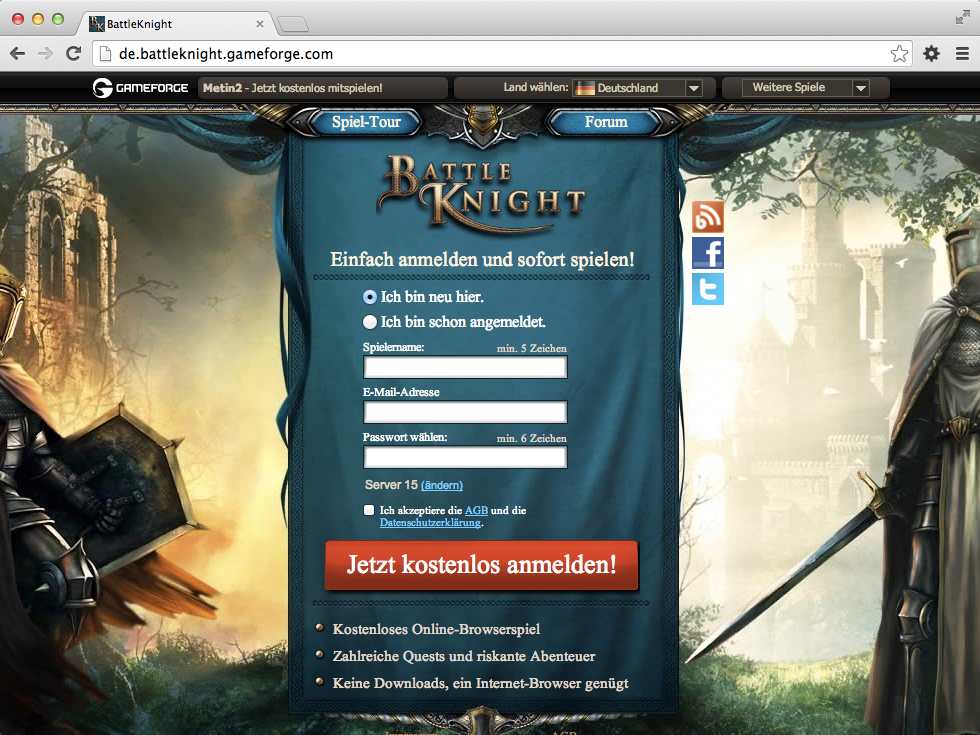Bookmark this page with the star

pyautogui.click(x=899, y=54)
